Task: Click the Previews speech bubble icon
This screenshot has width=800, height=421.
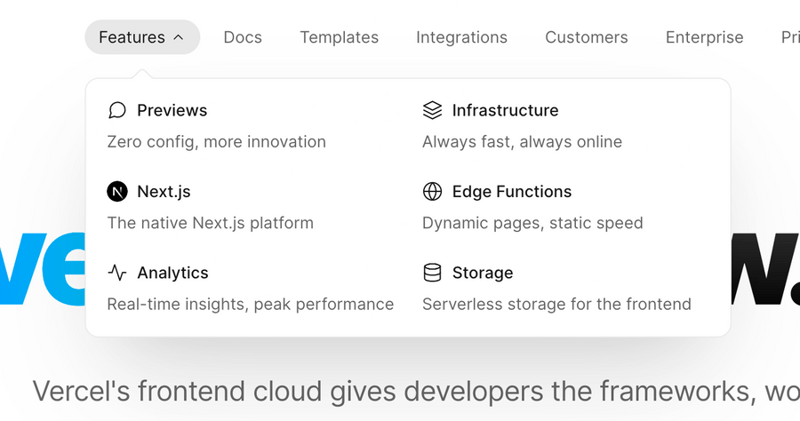Action: (x=117, y=110)
